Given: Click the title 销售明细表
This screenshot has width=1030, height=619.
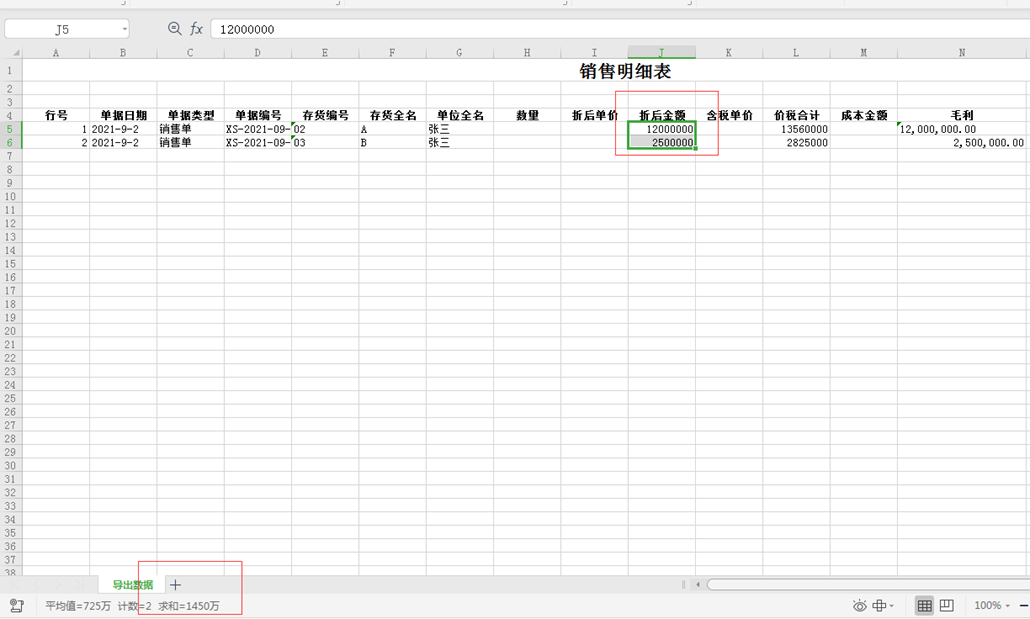Looking at the screenshot, I should coord(625,71).
